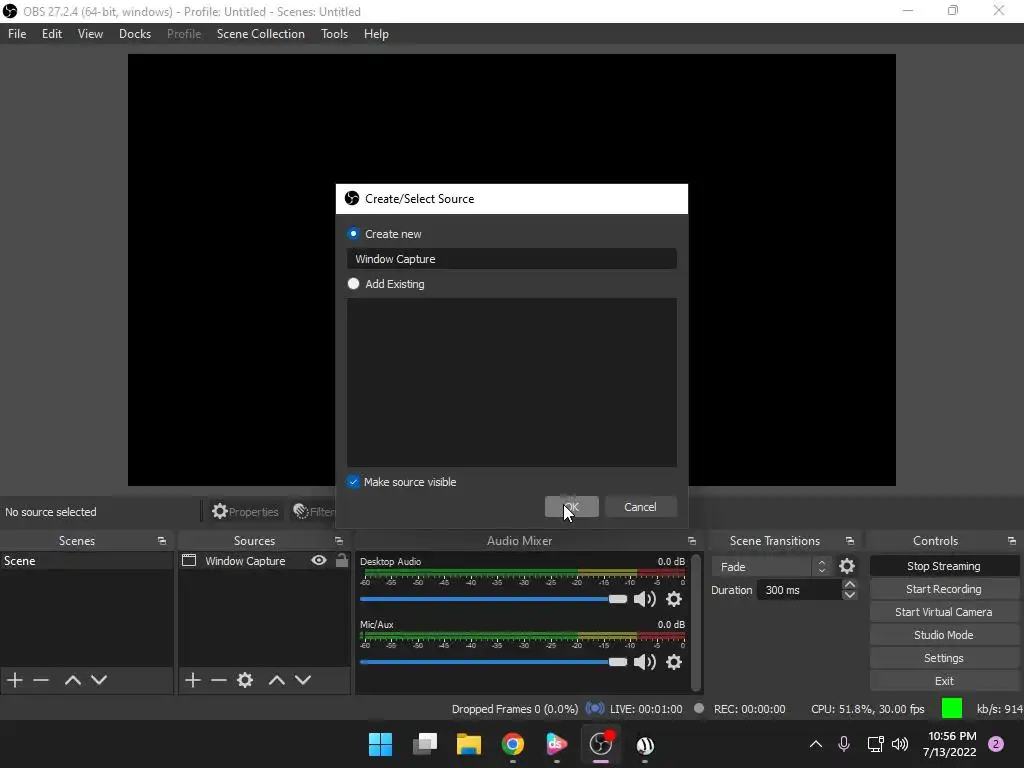
Task: Pop out the Controls dock
Action: [x=1012, y=541]
